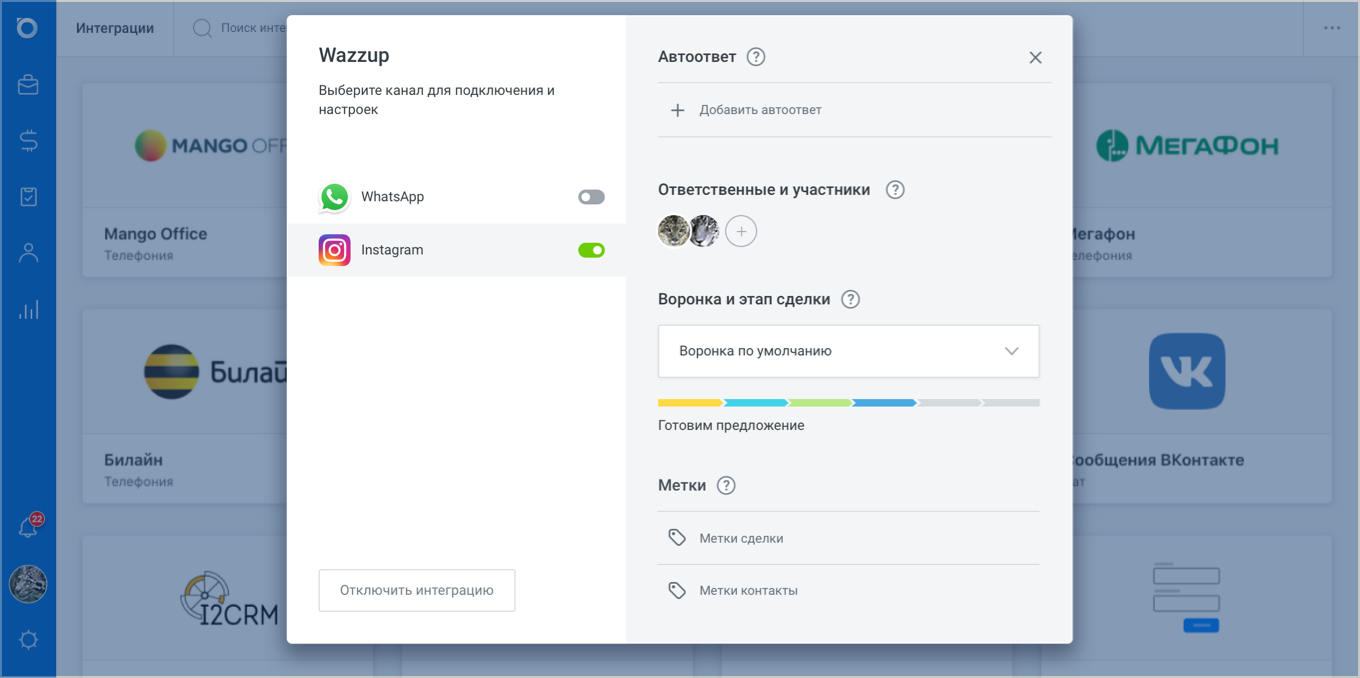
Task: Select the green third pipeline stage
Action: [x=820, y=403]
